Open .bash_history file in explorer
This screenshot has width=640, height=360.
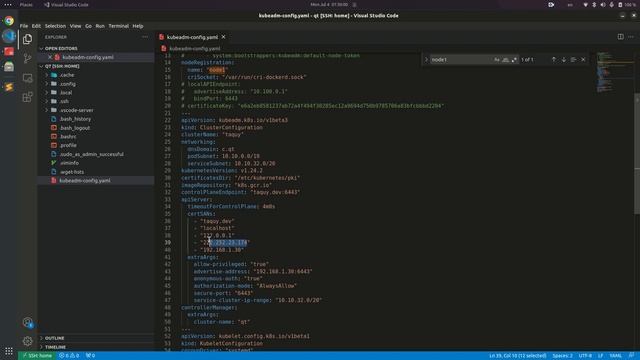point(76,119)
